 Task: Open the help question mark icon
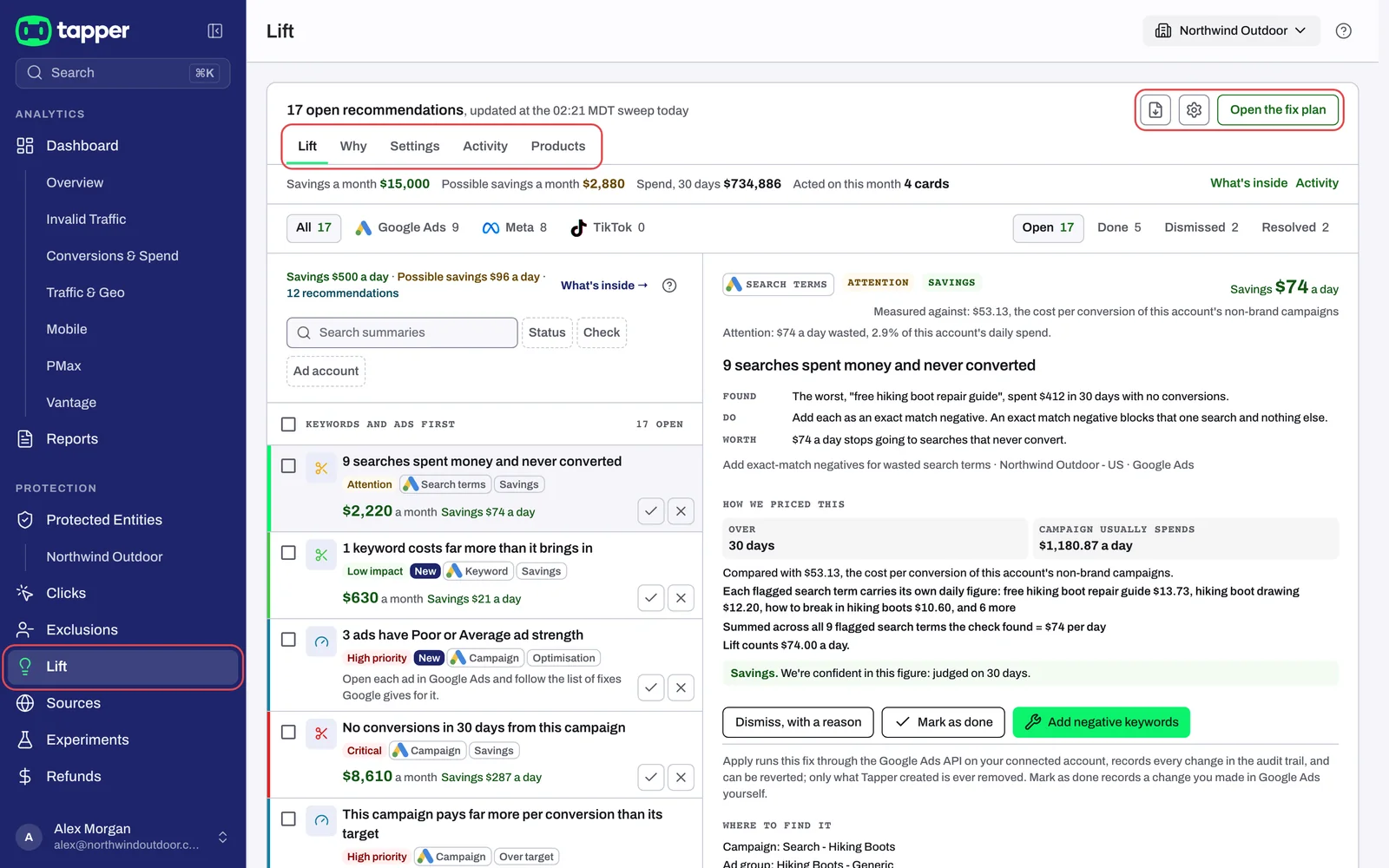(1343, 31)
